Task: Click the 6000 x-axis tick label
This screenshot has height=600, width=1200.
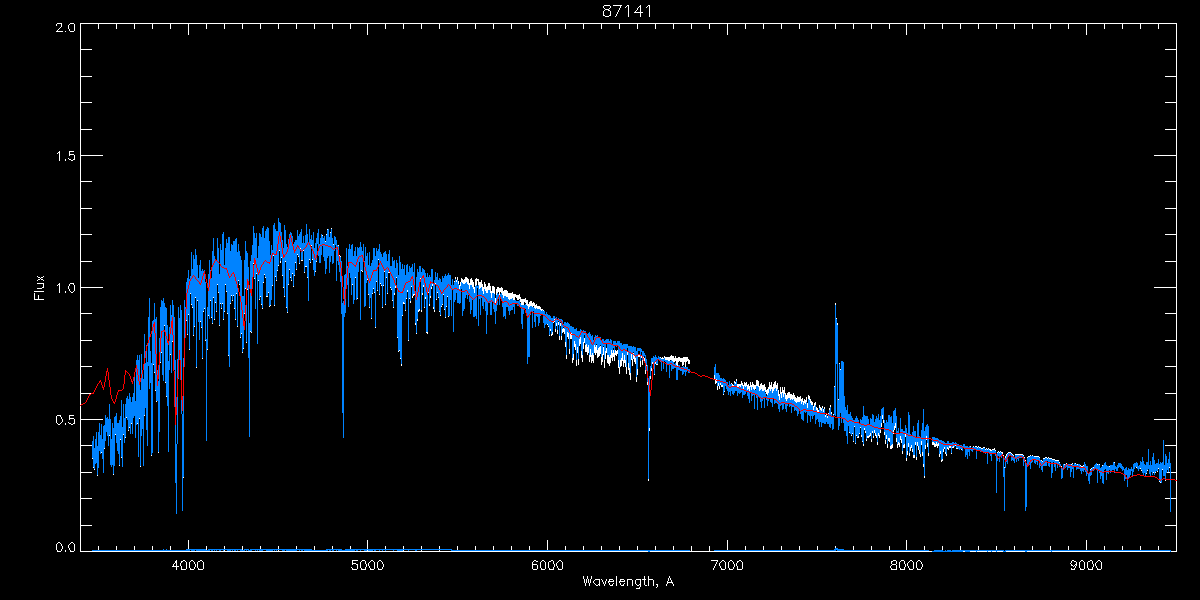Action: [x=548, y=563]
